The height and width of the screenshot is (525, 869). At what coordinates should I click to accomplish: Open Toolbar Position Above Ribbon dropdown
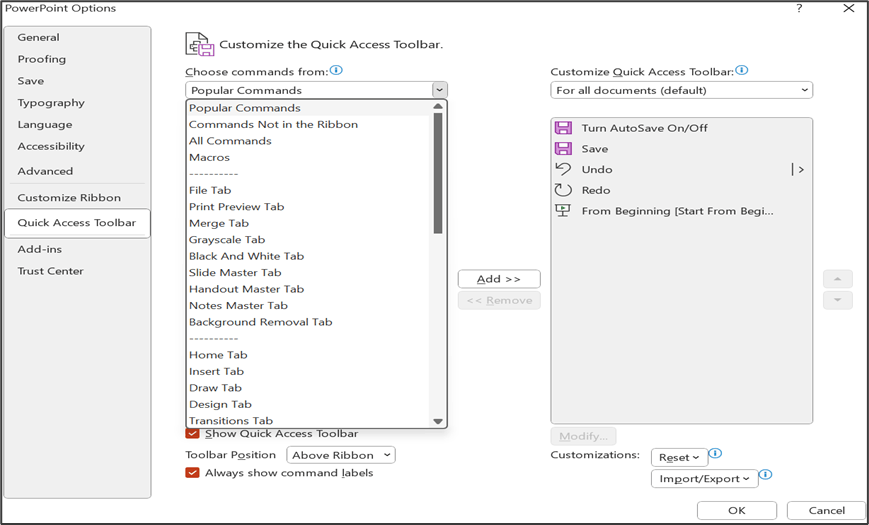pos(341,455)
